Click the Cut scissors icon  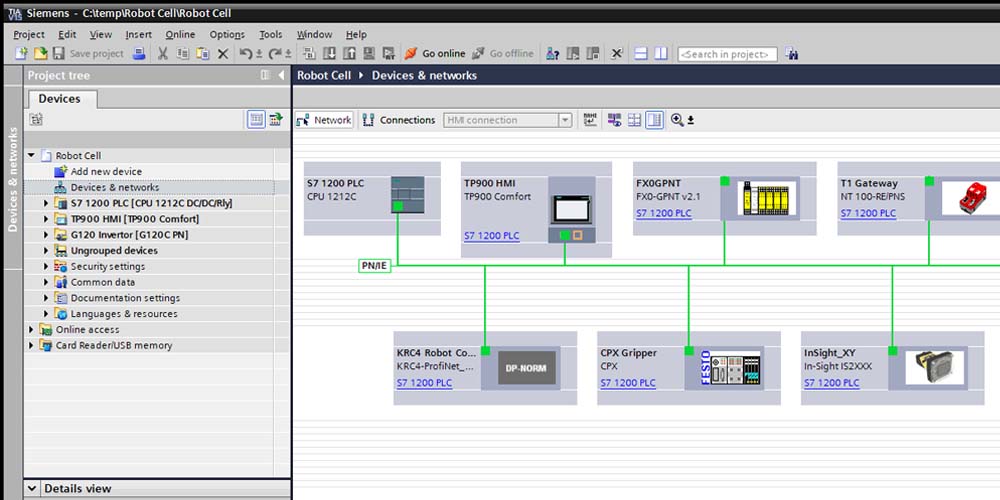click(163, 54)
